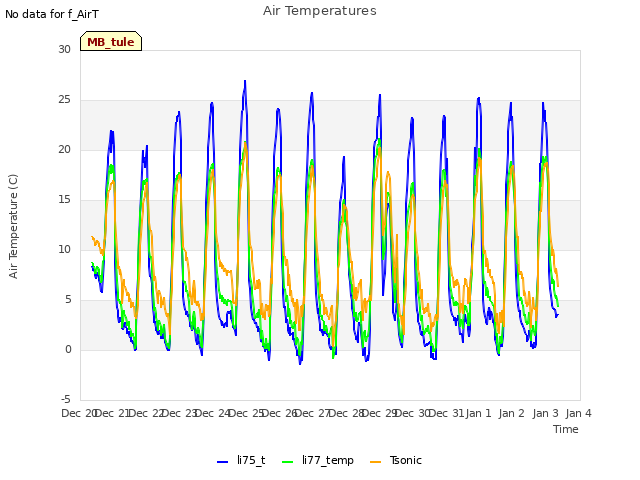This screenshot has width=640, height=480.
Task: Click the Jan 3 x-axis tick label
Action: (x=545, y=413)
